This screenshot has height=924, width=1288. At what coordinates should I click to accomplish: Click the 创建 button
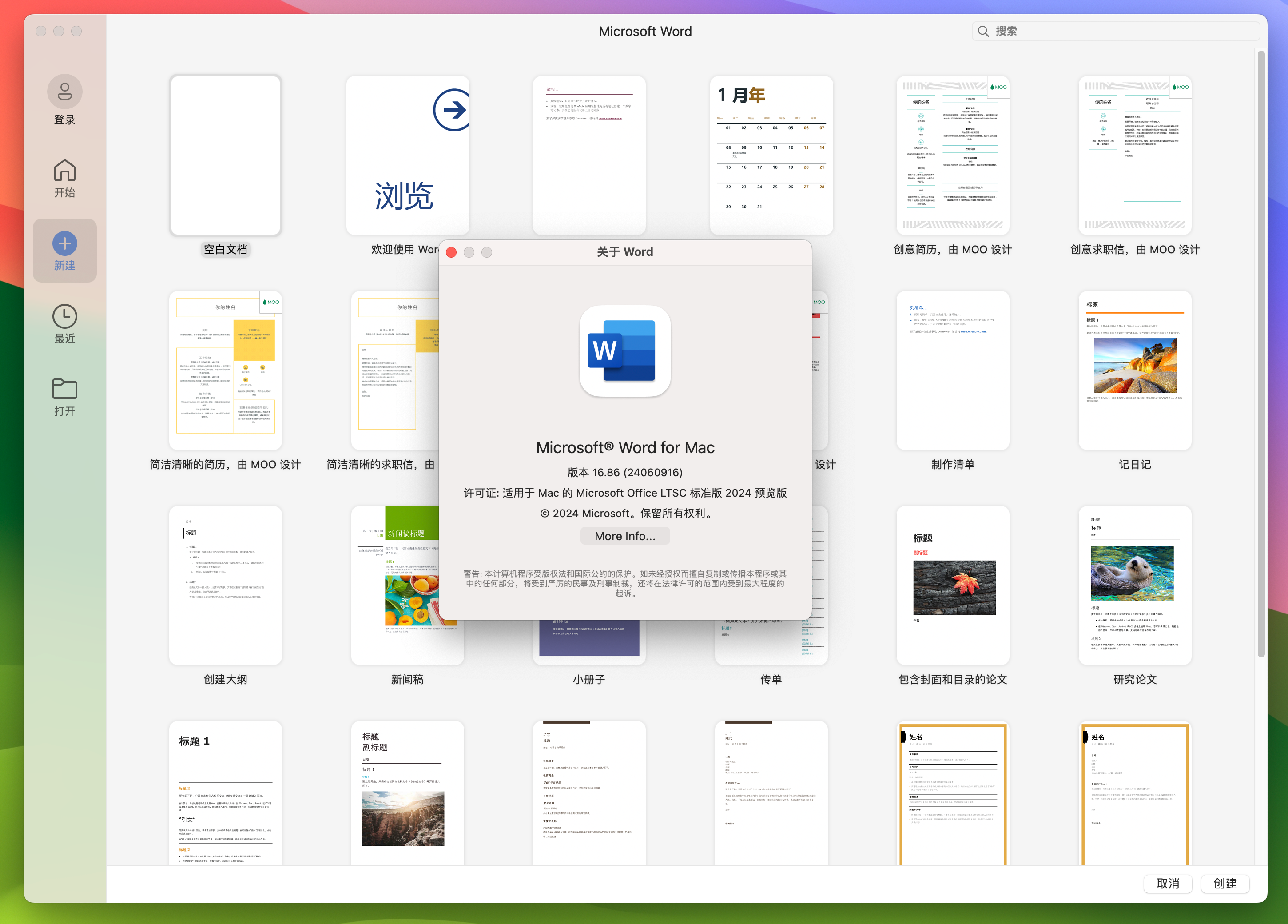[x=1225, y=884]
